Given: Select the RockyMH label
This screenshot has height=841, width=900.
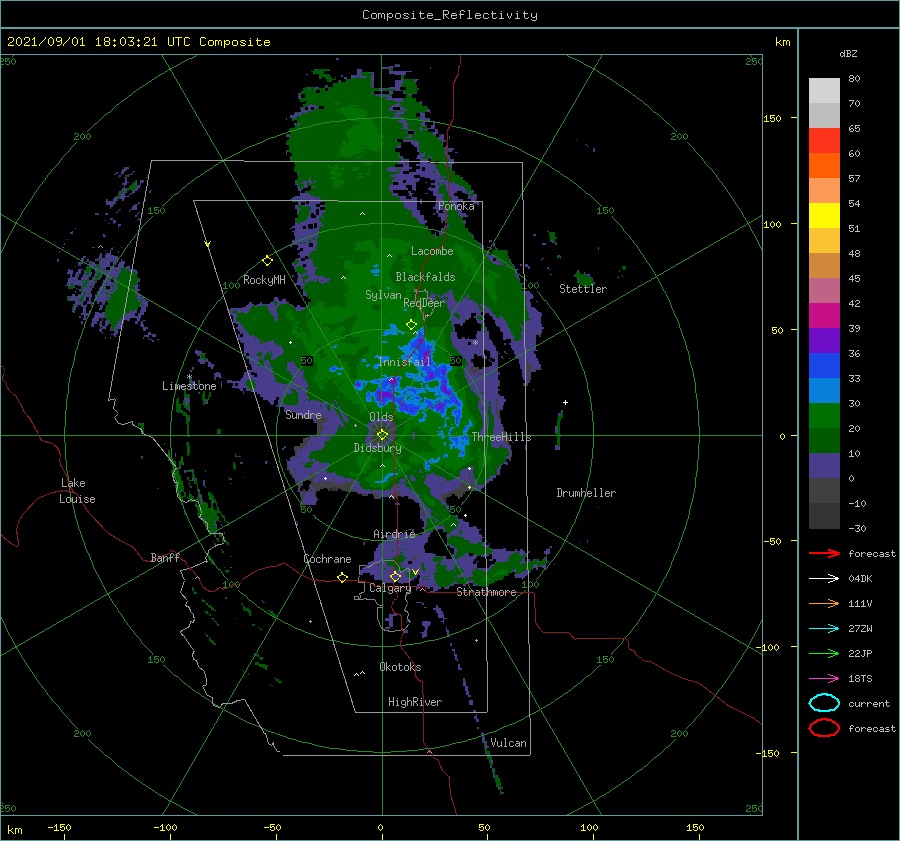Looking at the screenshot, I should pyautogui.click(x=264, y=280).
